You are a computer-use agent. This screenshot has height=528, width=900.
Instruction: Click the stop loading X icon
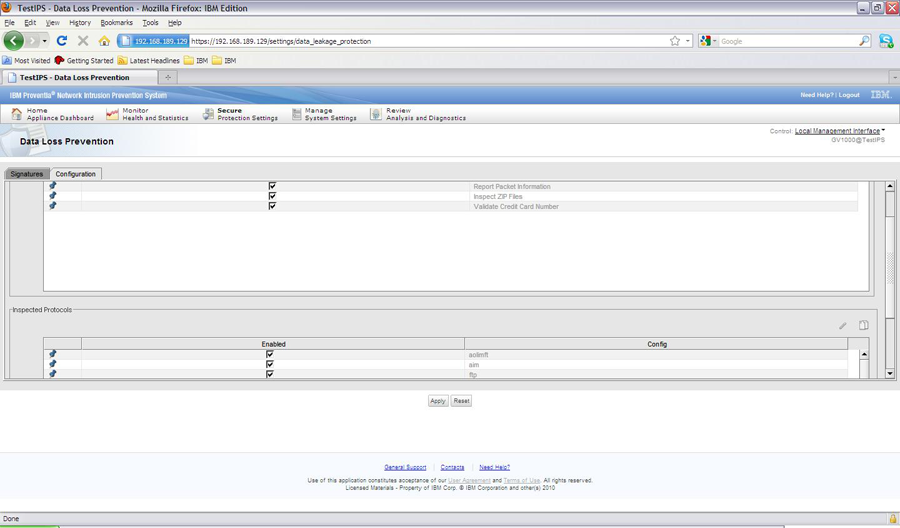83,41
